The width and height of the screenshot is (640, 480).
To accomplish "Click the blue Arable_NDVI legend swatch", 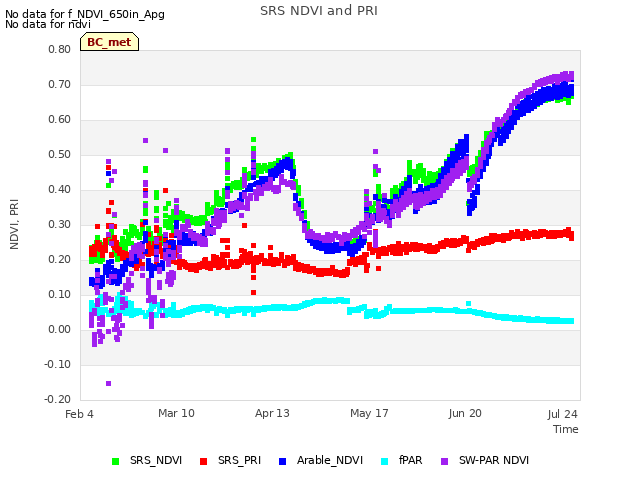I will coord(282,461).
